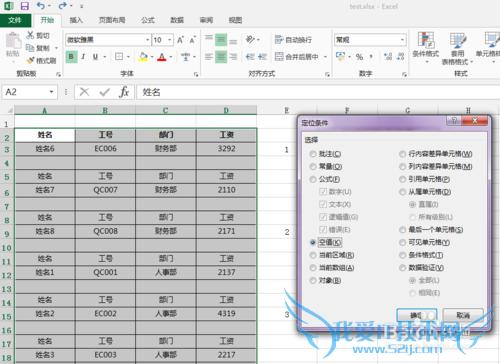
Task: Expand the Name Box dropdown arrow
Action: [x=51, y=92]
